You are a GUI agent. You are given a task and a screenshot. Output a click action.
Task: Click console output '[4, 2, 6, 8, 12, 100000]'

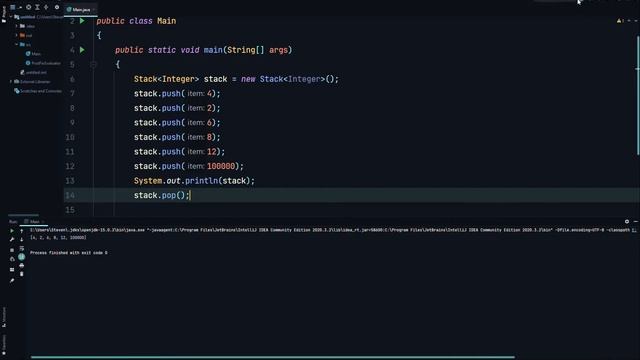click(58, 237)
